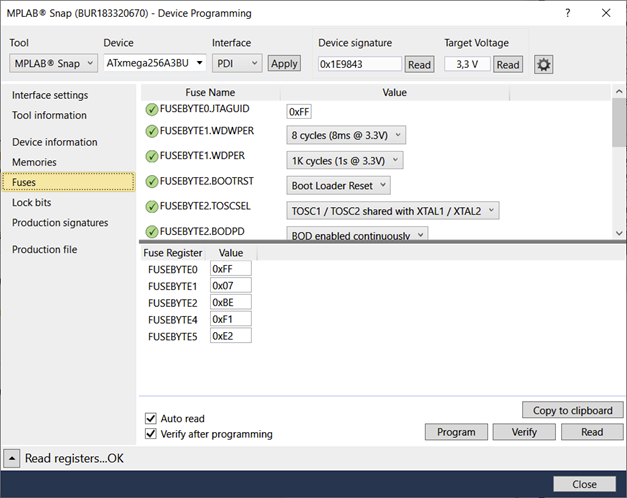Viewport: 627px width, 498px height.
Task: Click the Close button at the bottom
Action: point(585,484)
